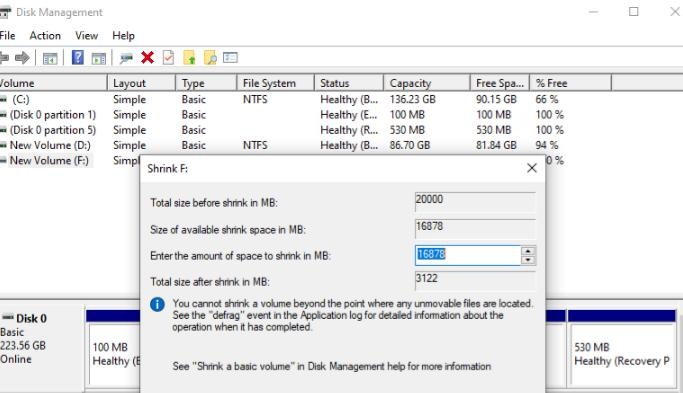Click the Back arrow toolbar icon
The width and height of the screenshot is (683, 393).
(4, 58)
